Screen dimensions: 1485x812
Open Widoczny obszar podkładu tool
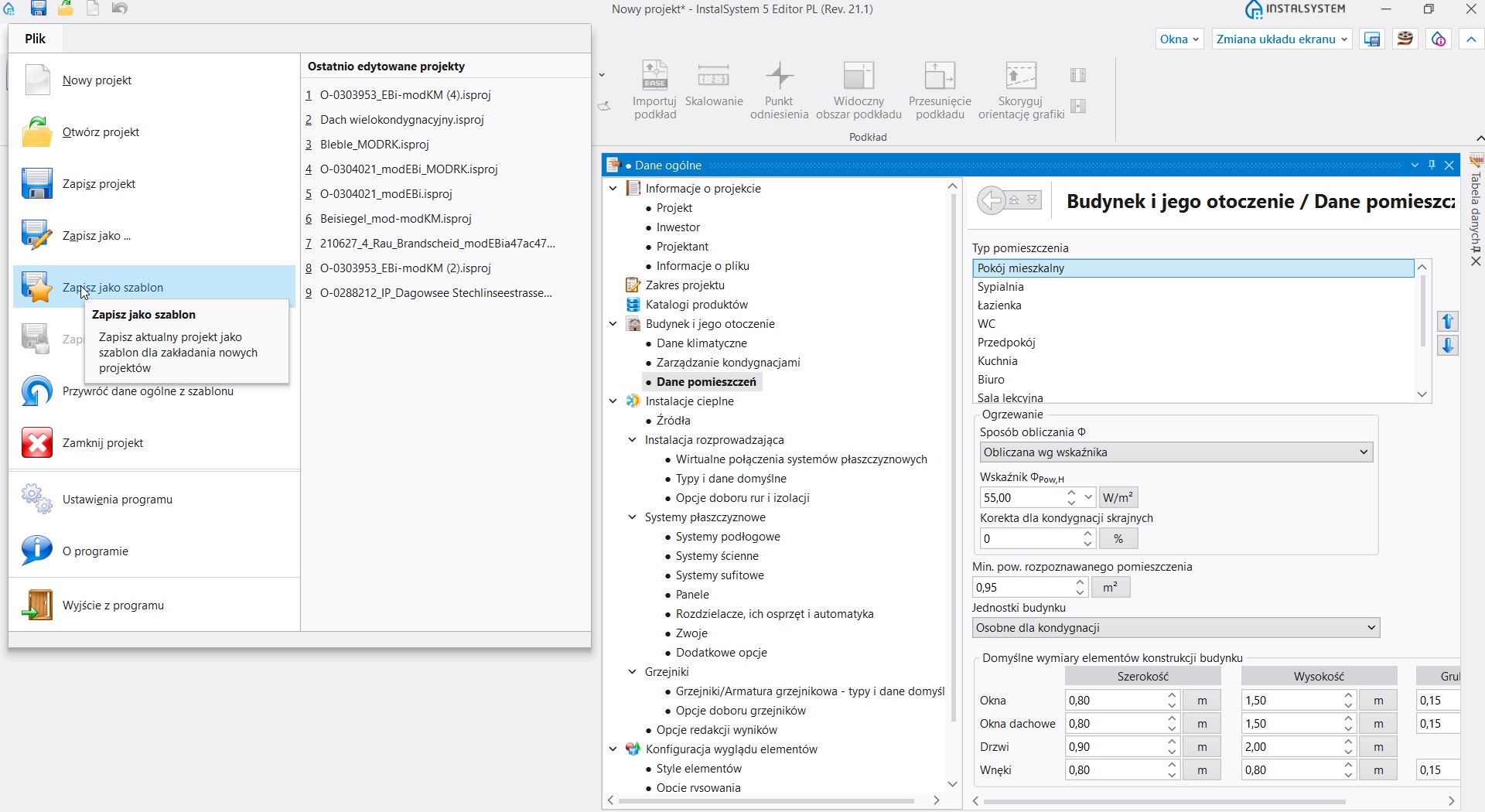(x=859, y=77)
